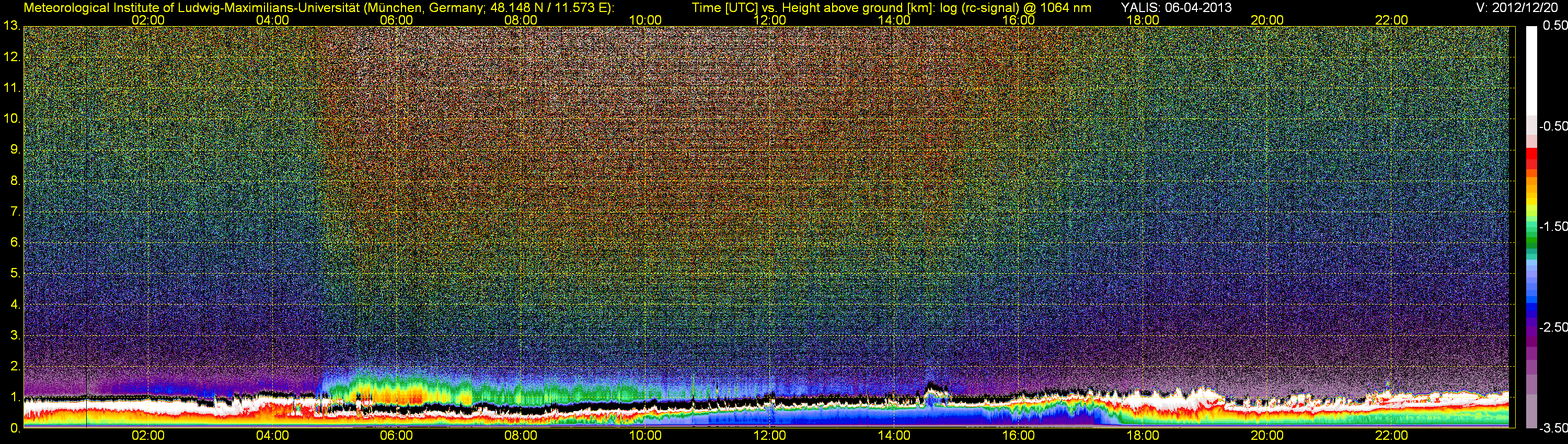Image resolution: width=1568 pixels, height=444 pixels.
Task: Click the -1.50 value on the color scale
Action: click(1553, 226)
